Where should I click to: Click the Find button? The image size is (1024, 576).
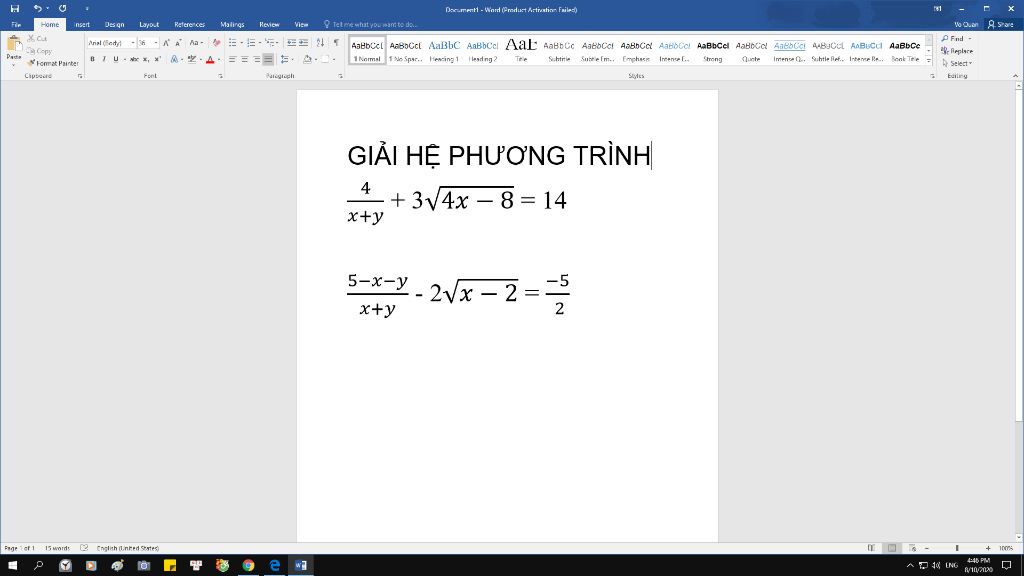(x=957, y=39)
